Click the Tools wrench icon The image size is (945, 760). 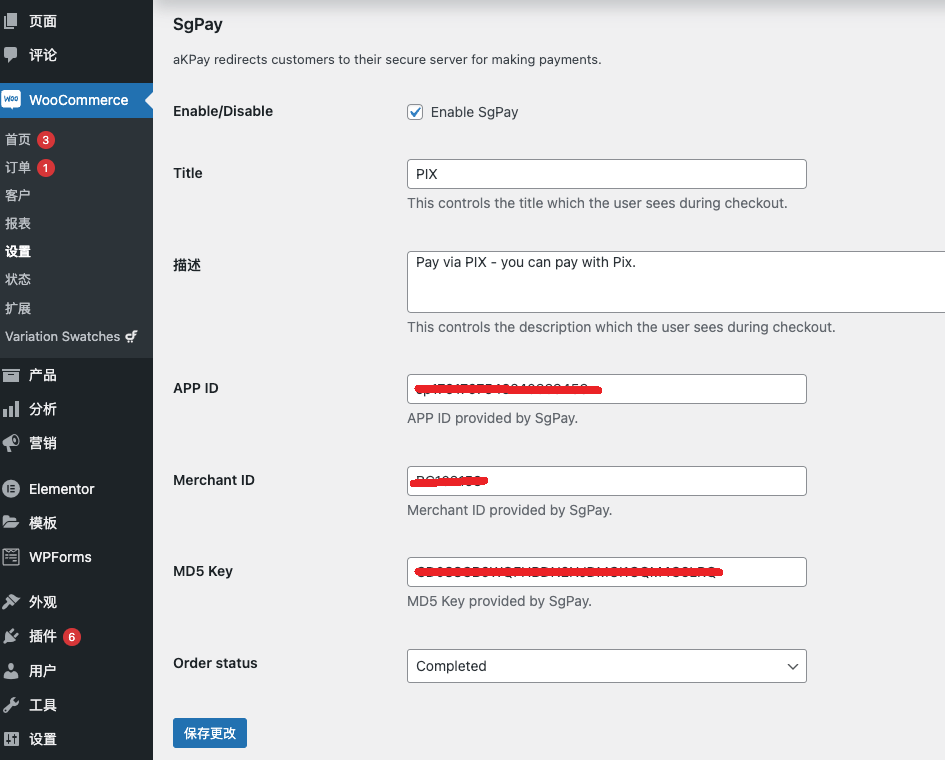click(x=11, y=705)
